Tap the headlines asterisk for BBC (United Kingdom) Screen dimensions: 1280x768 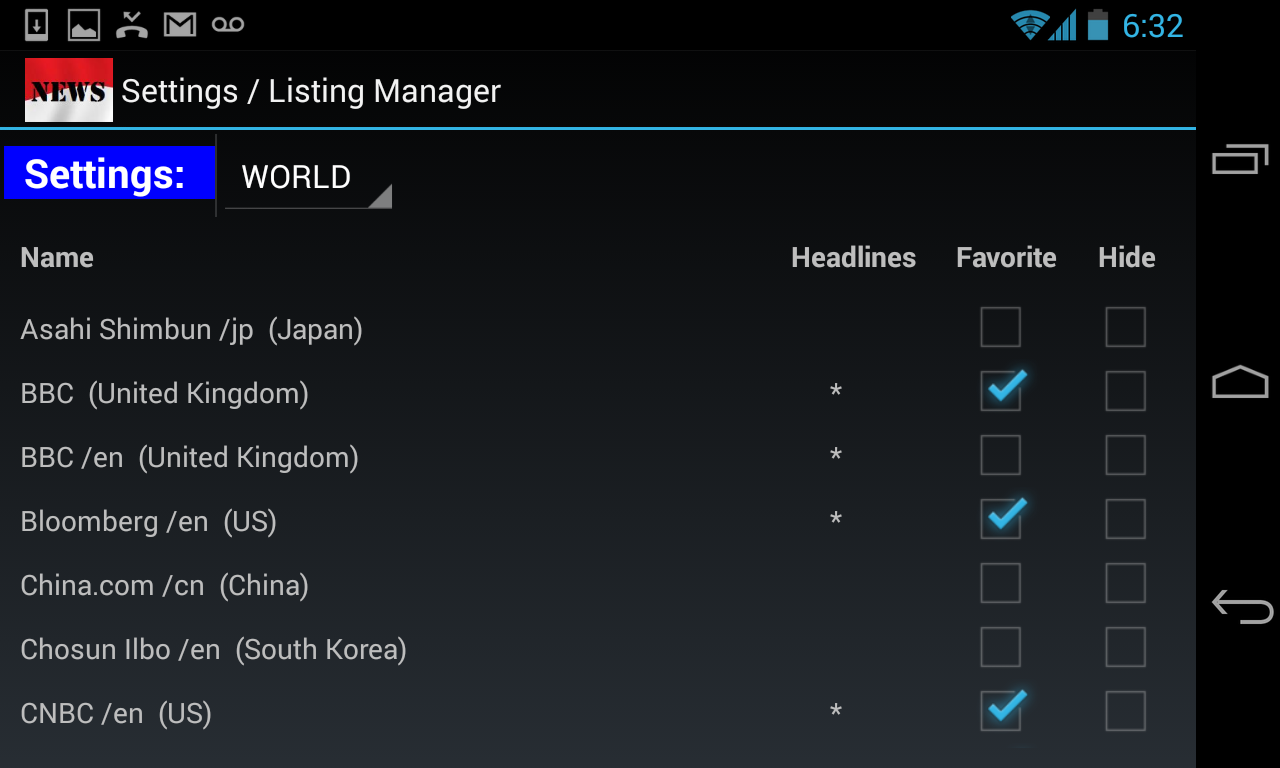(x=836, y=392)
